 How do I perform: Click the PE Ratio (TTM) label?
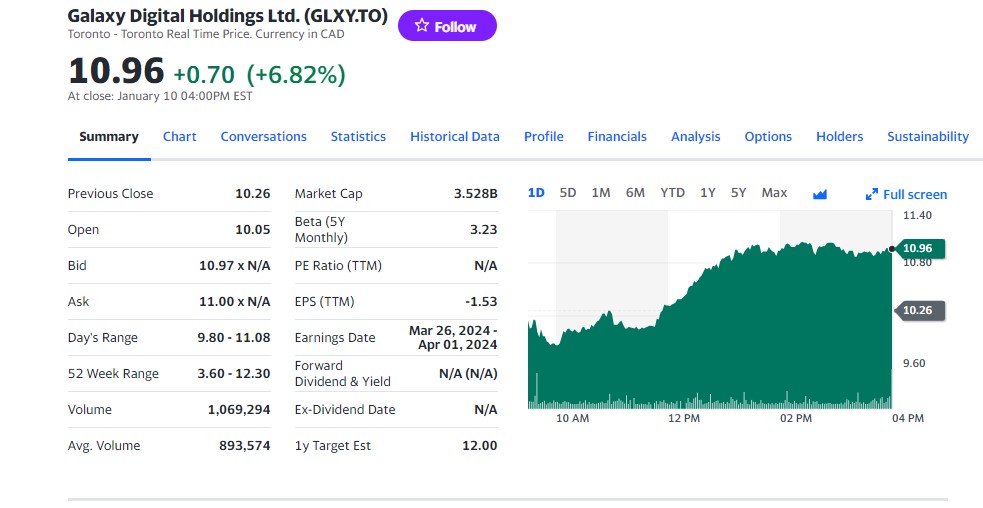tap(338, 265)
